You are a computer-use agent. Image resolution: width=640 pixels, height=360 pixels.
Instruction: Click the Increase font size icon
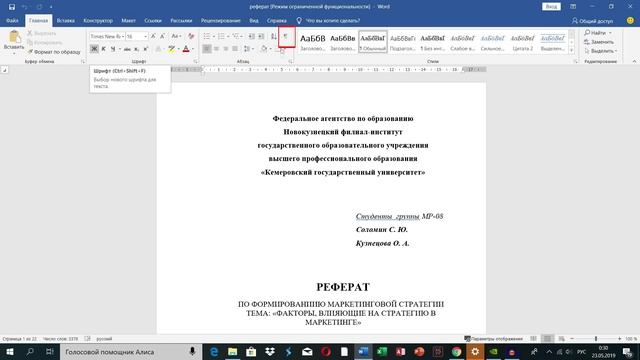click(x=153, y=36)
